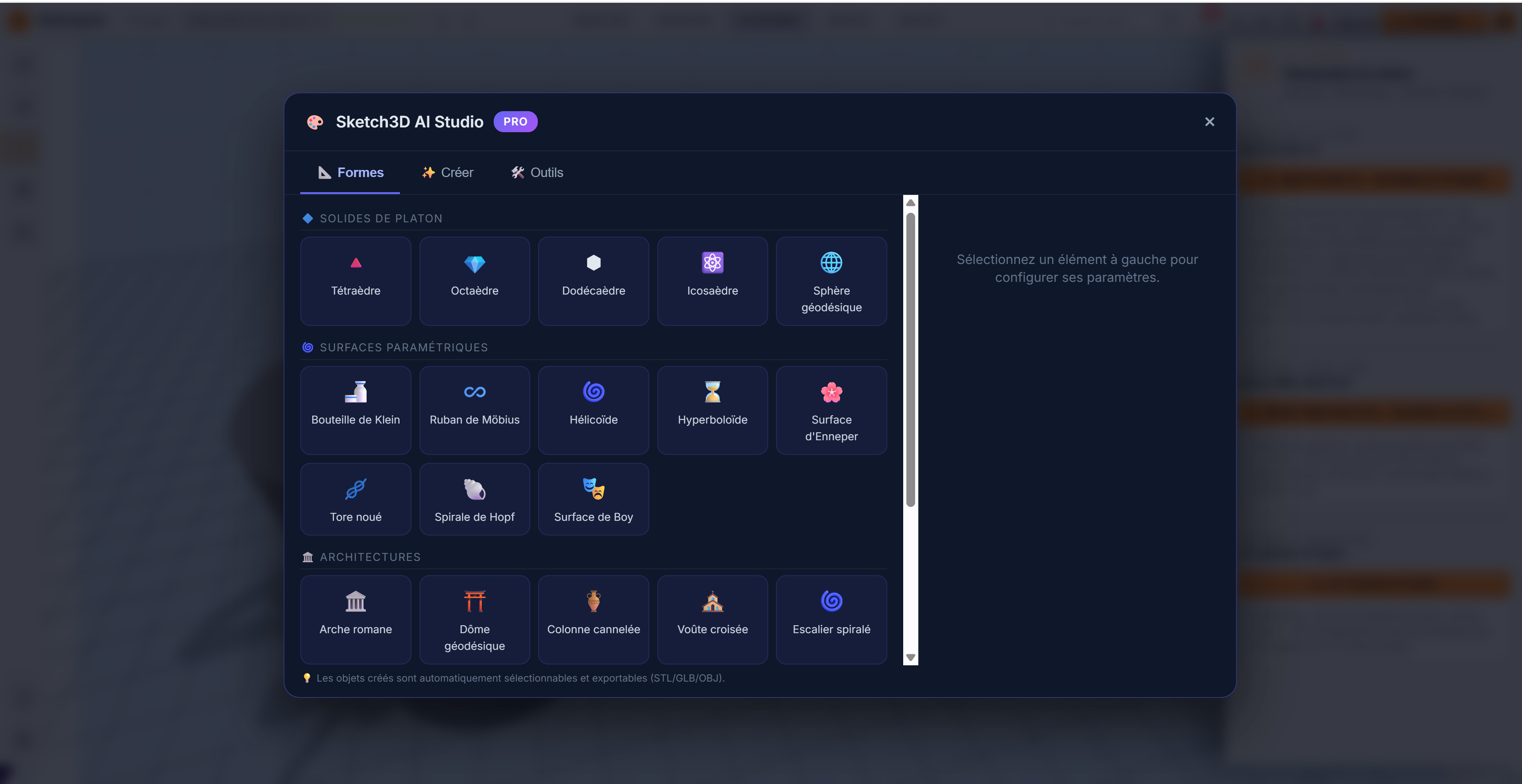Choose the Voûte croisée church icon

pyautogui.click(x=713, y=601)
